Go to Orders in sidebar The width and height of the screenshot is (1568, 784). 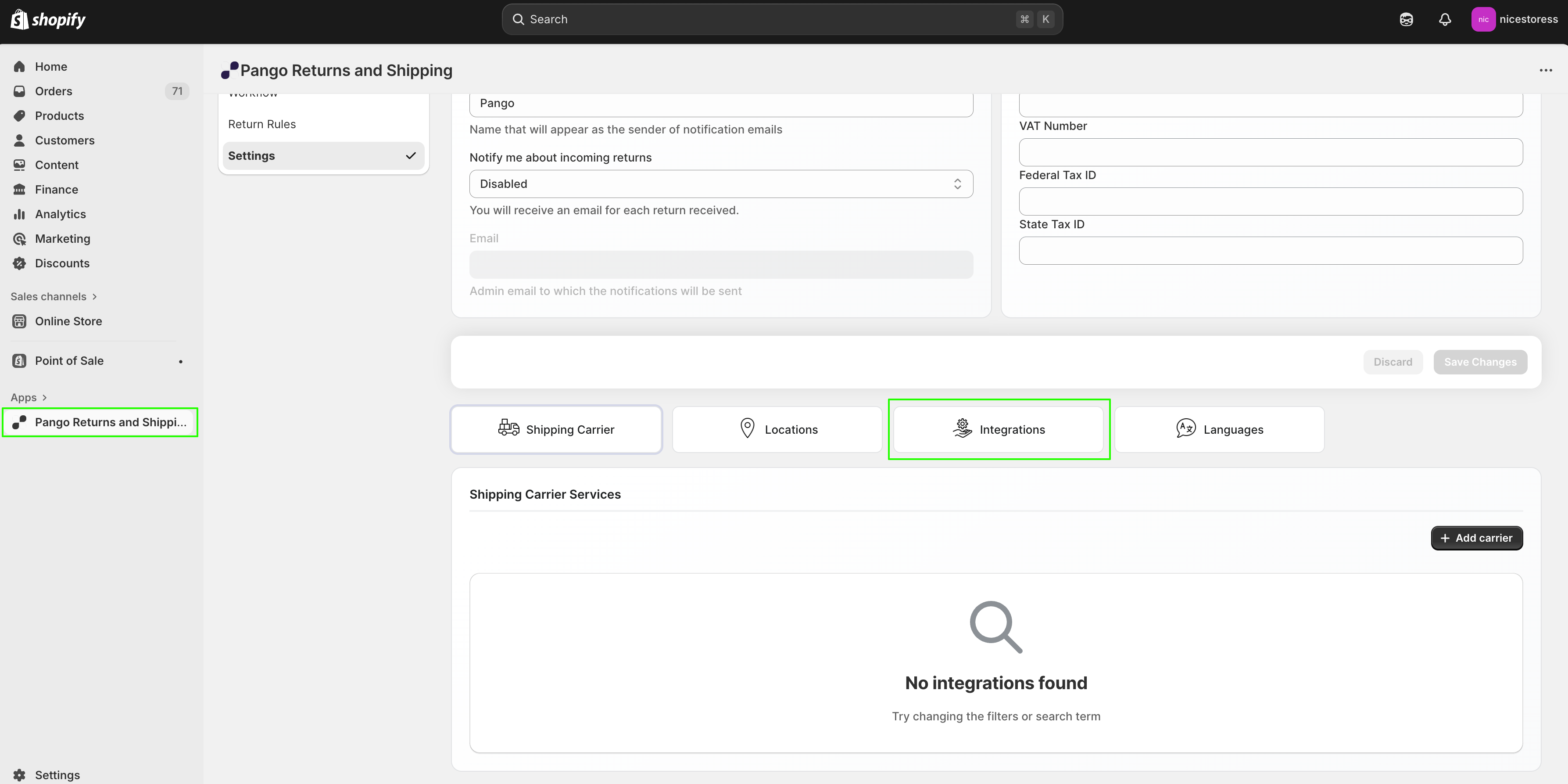[54, 91]
